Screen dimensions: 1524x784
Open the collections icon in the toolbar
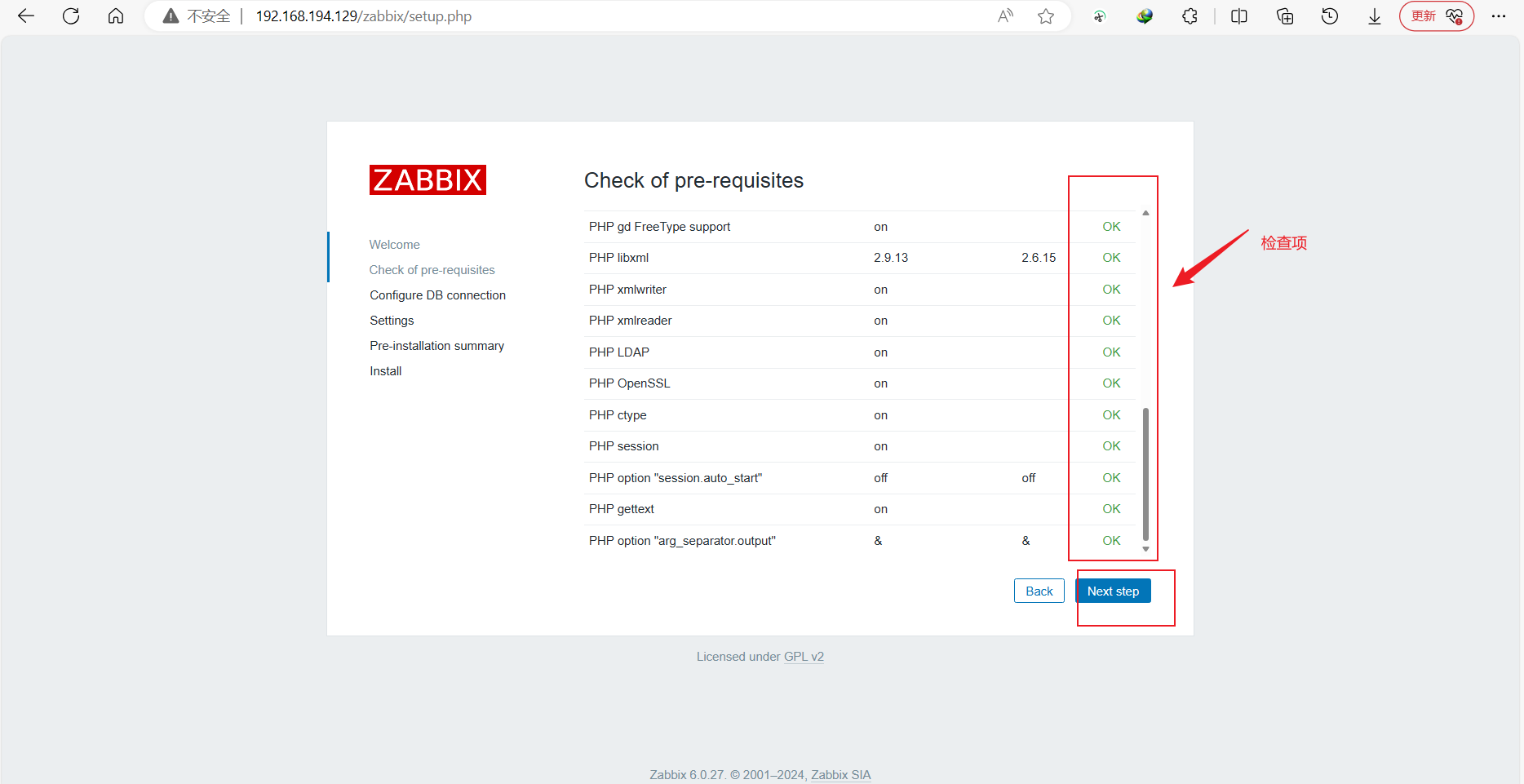[x=1285, y=16]
